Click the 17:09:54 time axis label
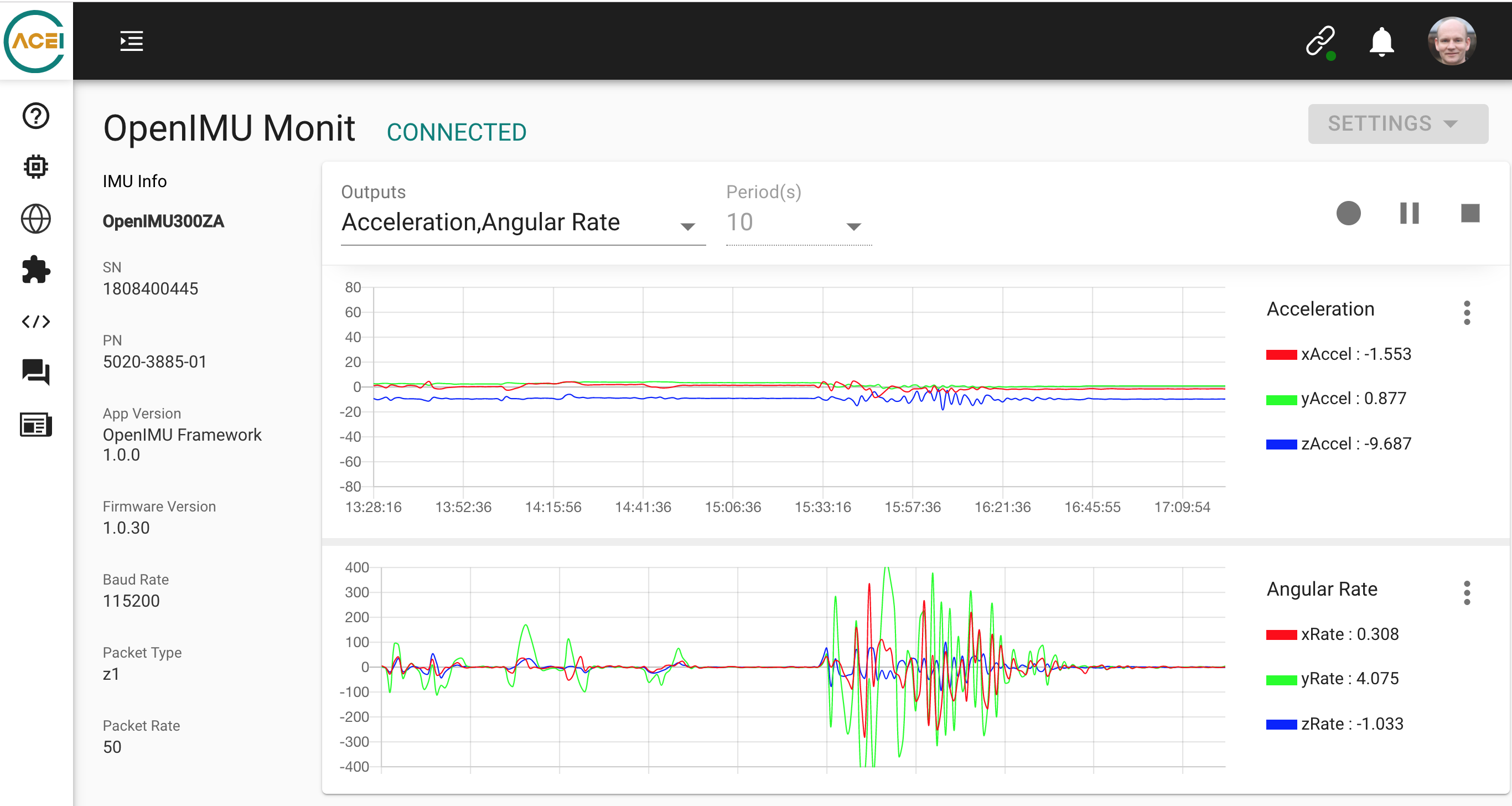 pos(1182,507)
